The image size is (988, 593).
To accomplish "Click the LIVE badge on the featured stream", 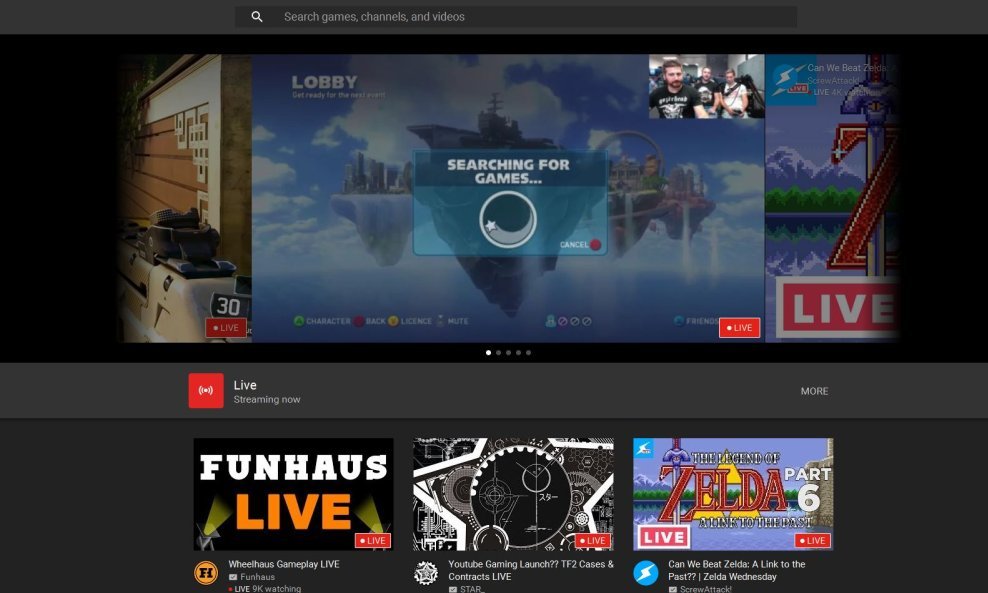I will [739, 328].
